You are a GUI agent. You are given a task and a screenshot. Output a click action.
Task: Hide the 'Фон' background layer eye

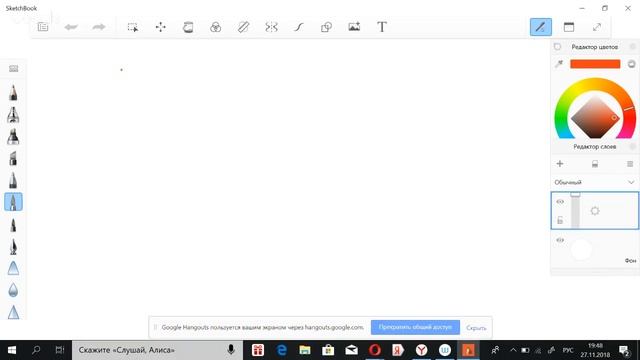pyautogui.click(x=560, y=240)
